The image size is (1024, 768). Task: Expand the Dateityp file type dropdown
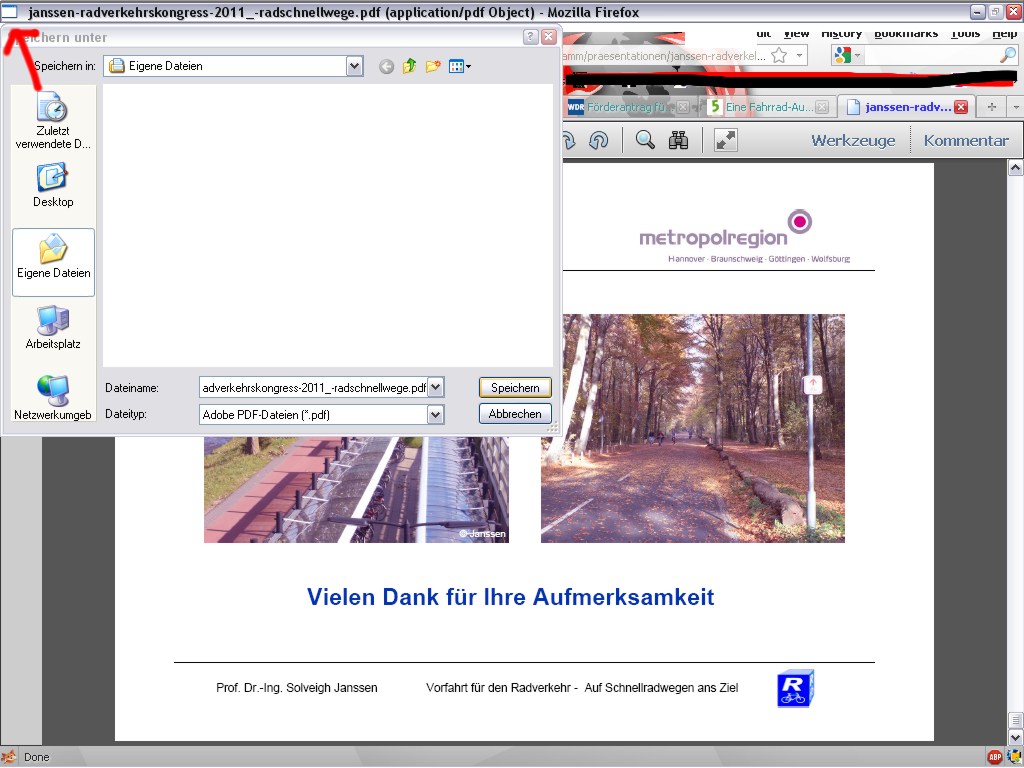(x=435, y=414)
